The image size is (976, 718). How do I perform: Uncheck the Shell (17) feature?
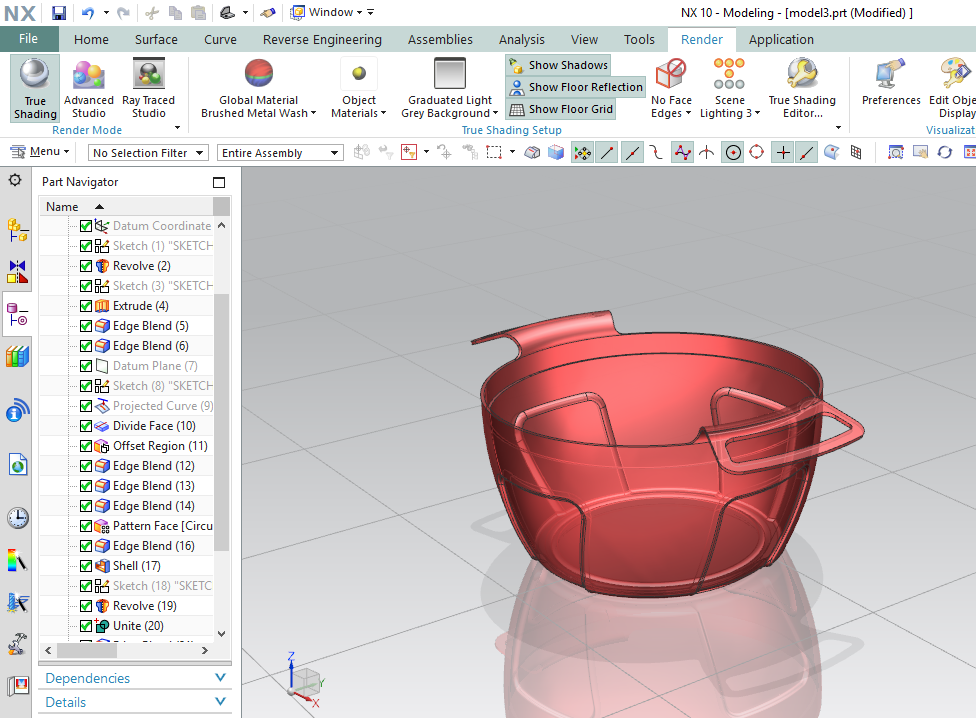[x=85, y=565]
